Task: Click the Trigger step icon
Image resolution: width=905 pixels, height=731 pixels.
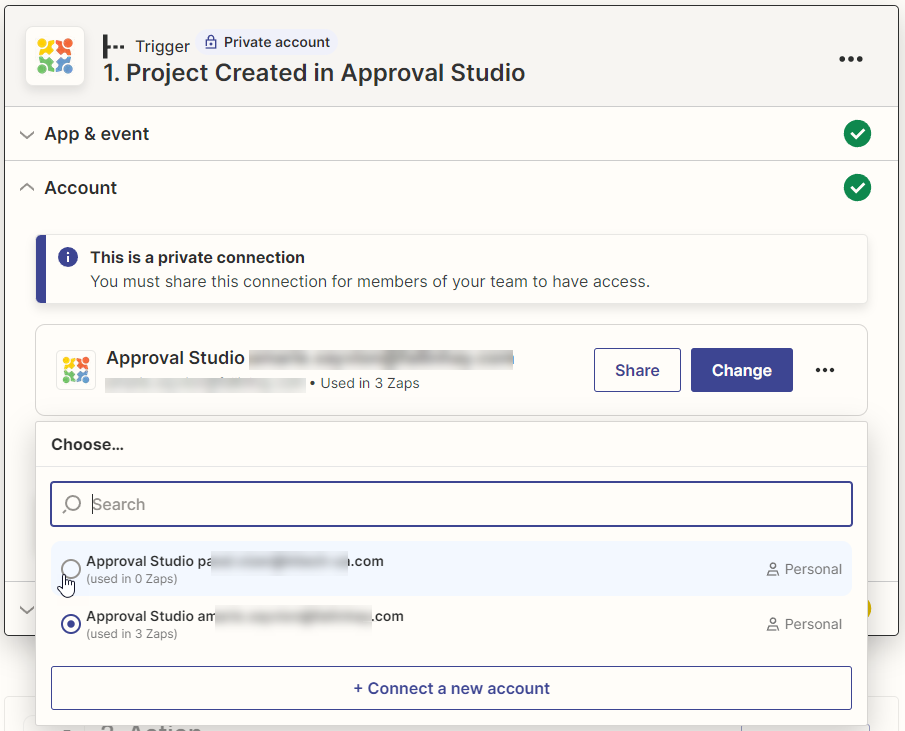Action: 114,46
